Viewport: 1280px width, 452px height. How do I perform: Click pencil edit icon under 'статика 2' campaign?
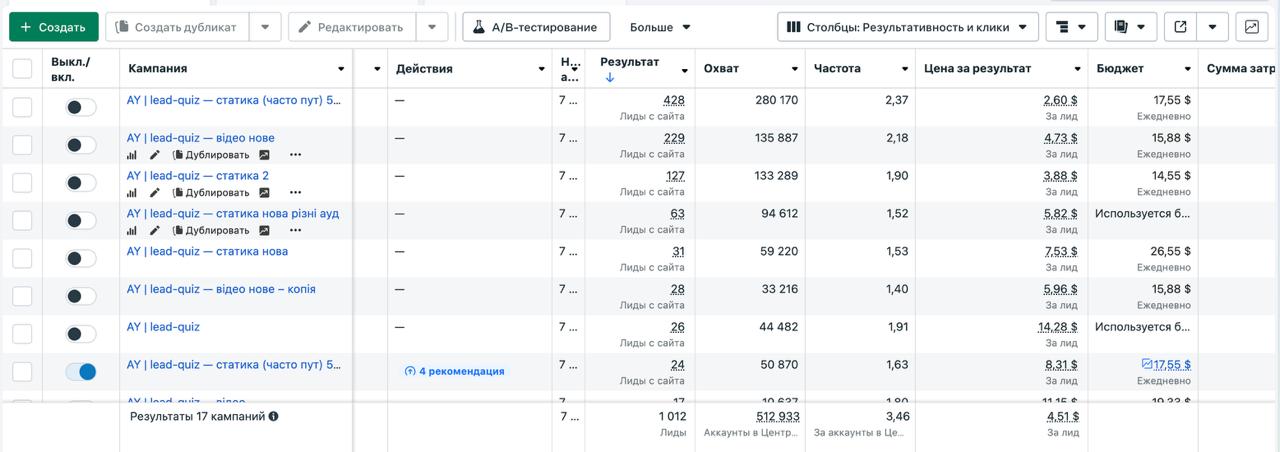[155, 193]
